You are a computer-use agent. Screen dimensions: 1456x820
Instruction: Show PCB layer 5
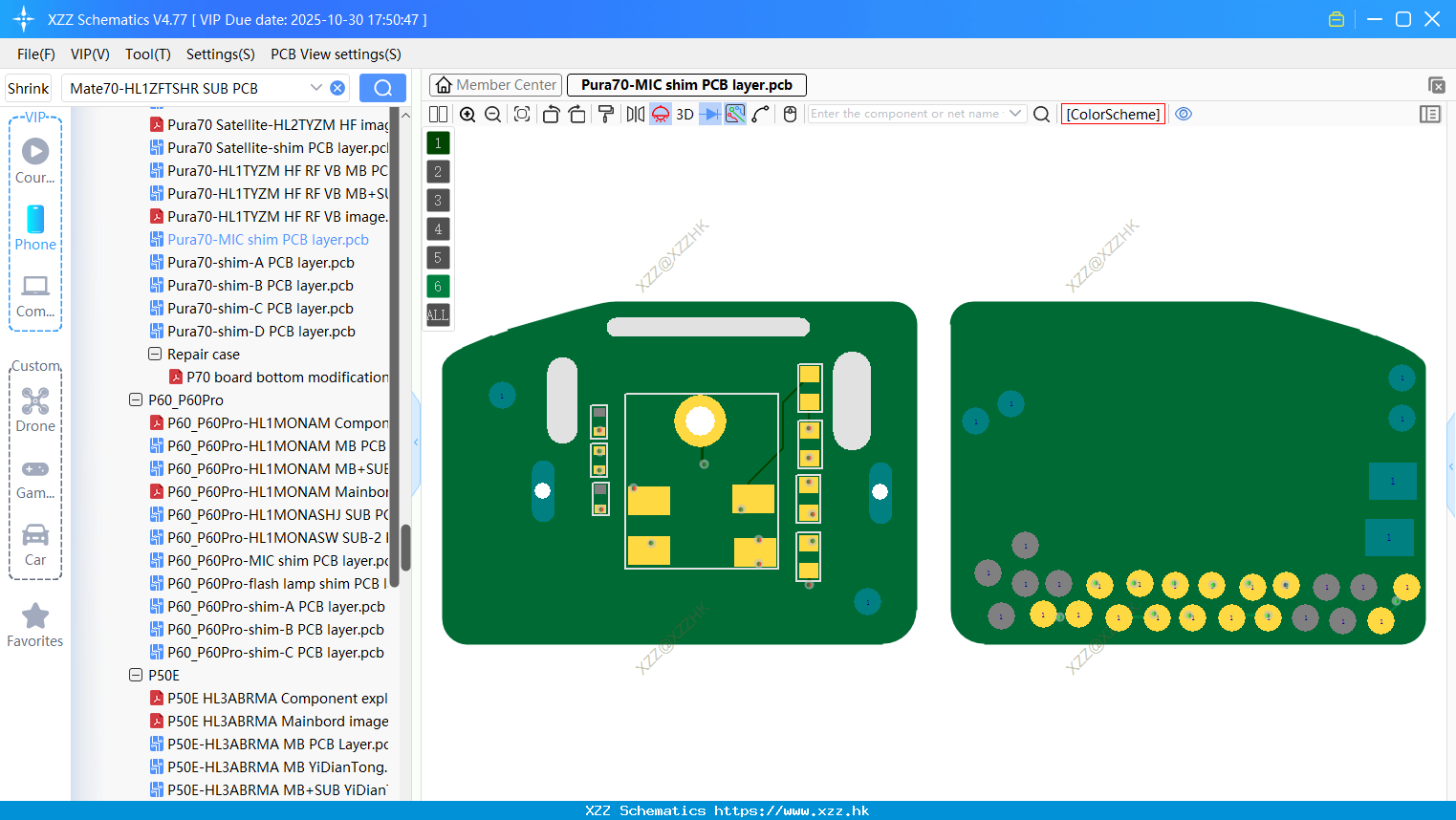438,258
